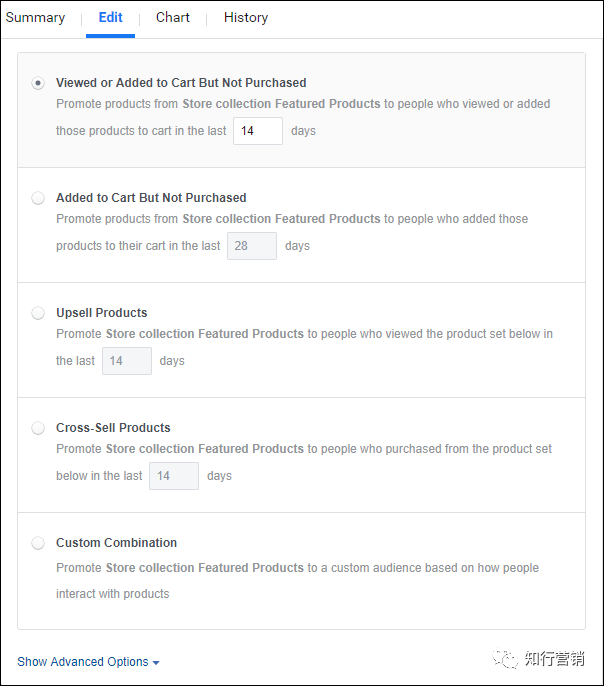This screenshot has height=686, width=604.
Task: Choose the Upsell Products radio button
Action: coord(38,313)
